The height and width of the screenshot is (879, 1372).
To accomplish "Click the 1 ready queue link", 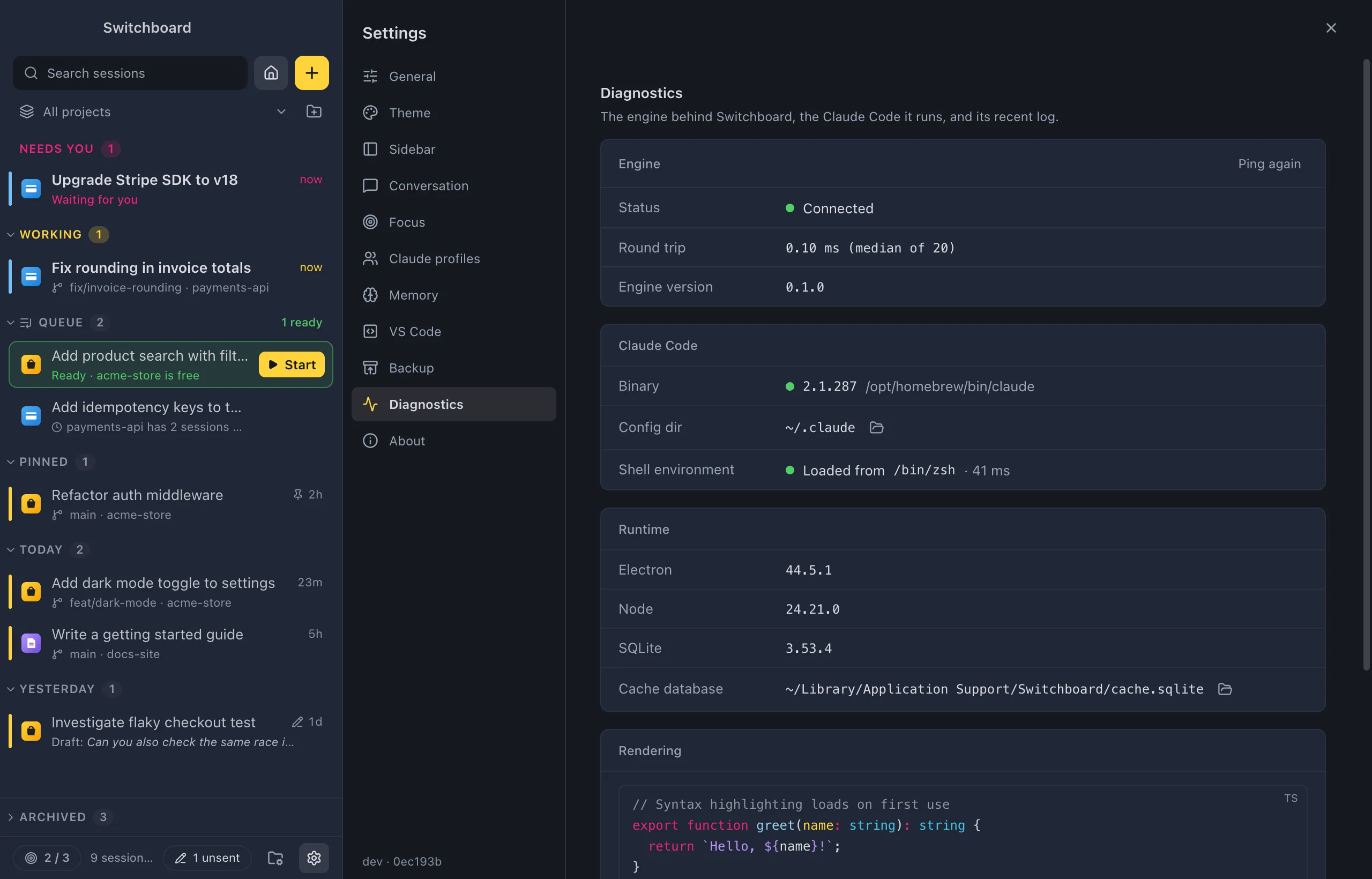I will pyautogui.click(x=301, y=323).
